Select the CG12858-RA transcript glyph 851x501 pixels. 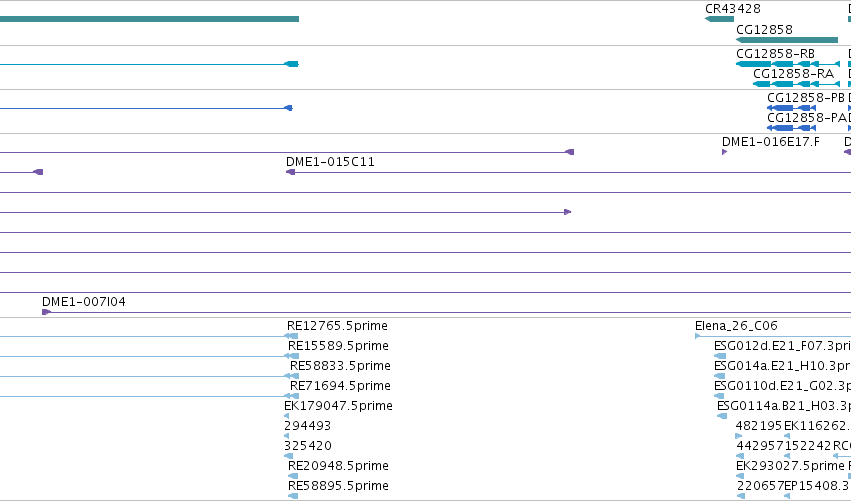pyautogui.click(x=797, y=84)
